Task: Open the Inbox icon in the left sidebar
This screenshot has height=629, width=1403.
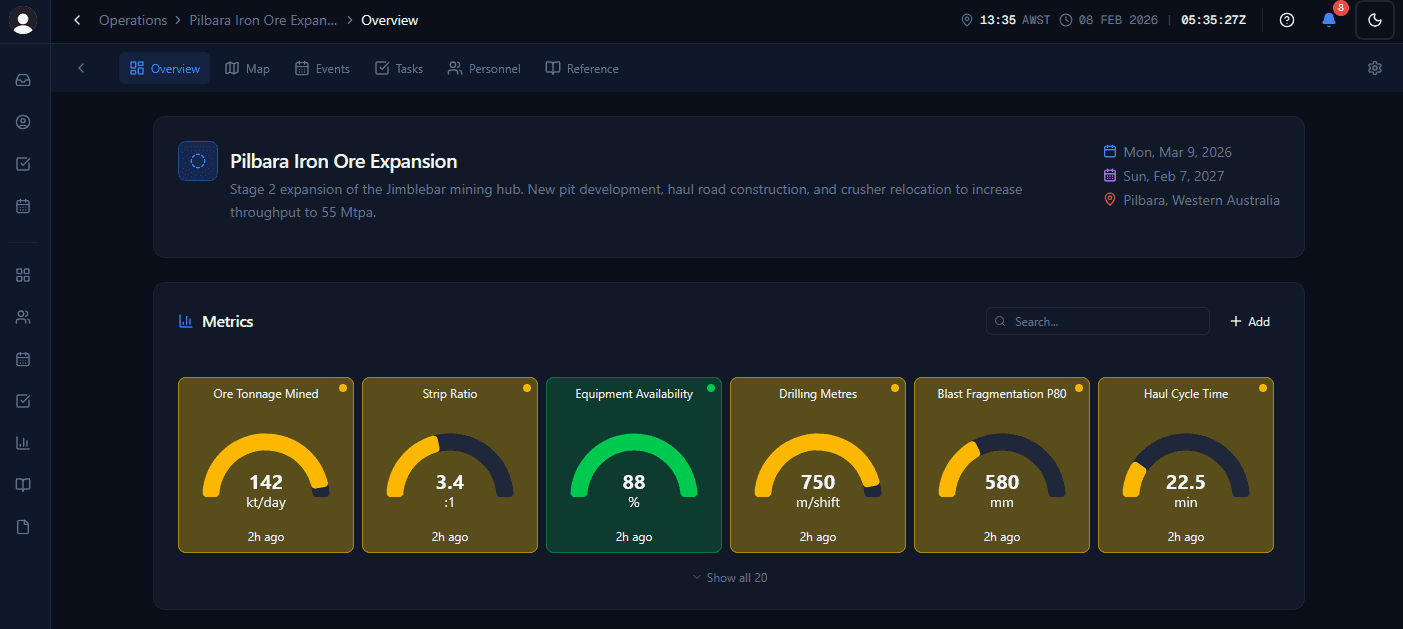Action: point(22,80)
